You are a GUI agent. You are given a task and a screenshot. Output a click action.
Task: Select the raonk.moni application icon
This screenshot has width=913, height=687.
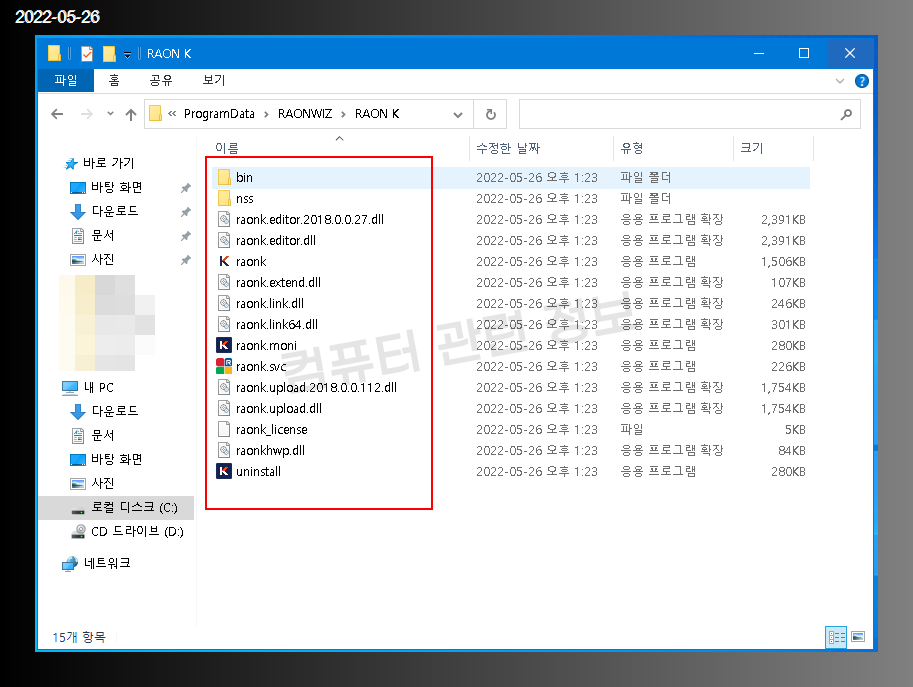point(224,345)
